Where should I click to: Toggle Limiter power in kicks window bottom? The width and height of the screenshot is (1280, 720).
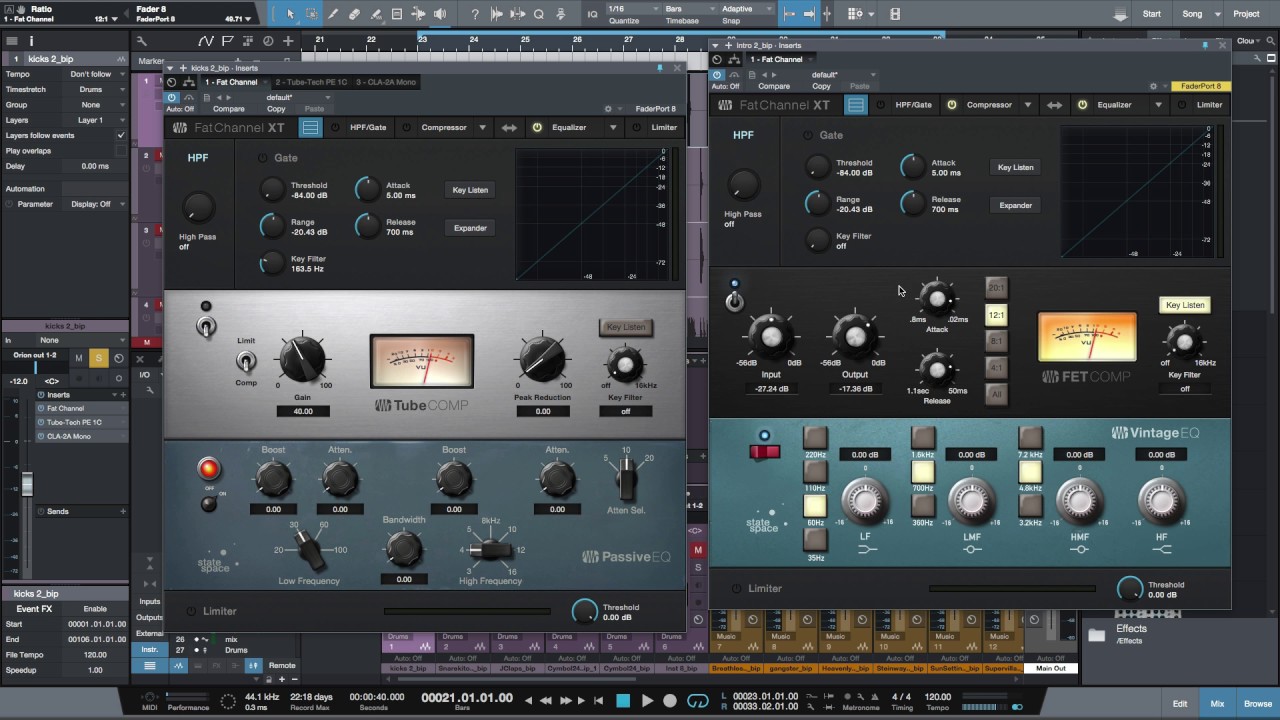tap(192, 611)
